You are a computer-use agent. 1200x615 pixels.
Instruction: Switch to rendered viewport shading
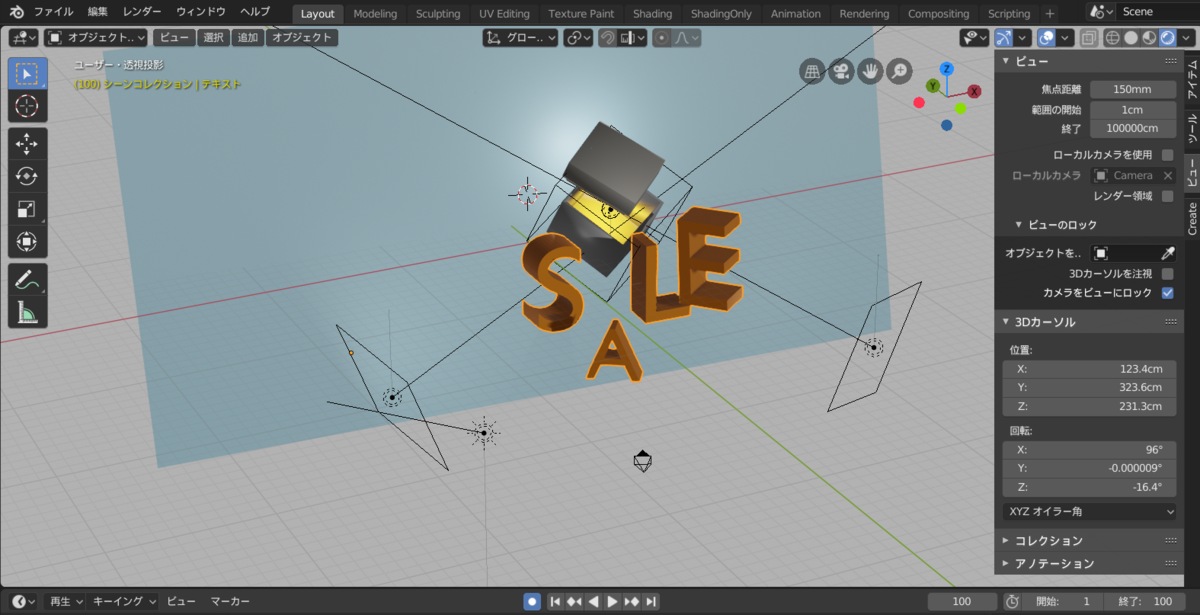tap(1167, 38)
